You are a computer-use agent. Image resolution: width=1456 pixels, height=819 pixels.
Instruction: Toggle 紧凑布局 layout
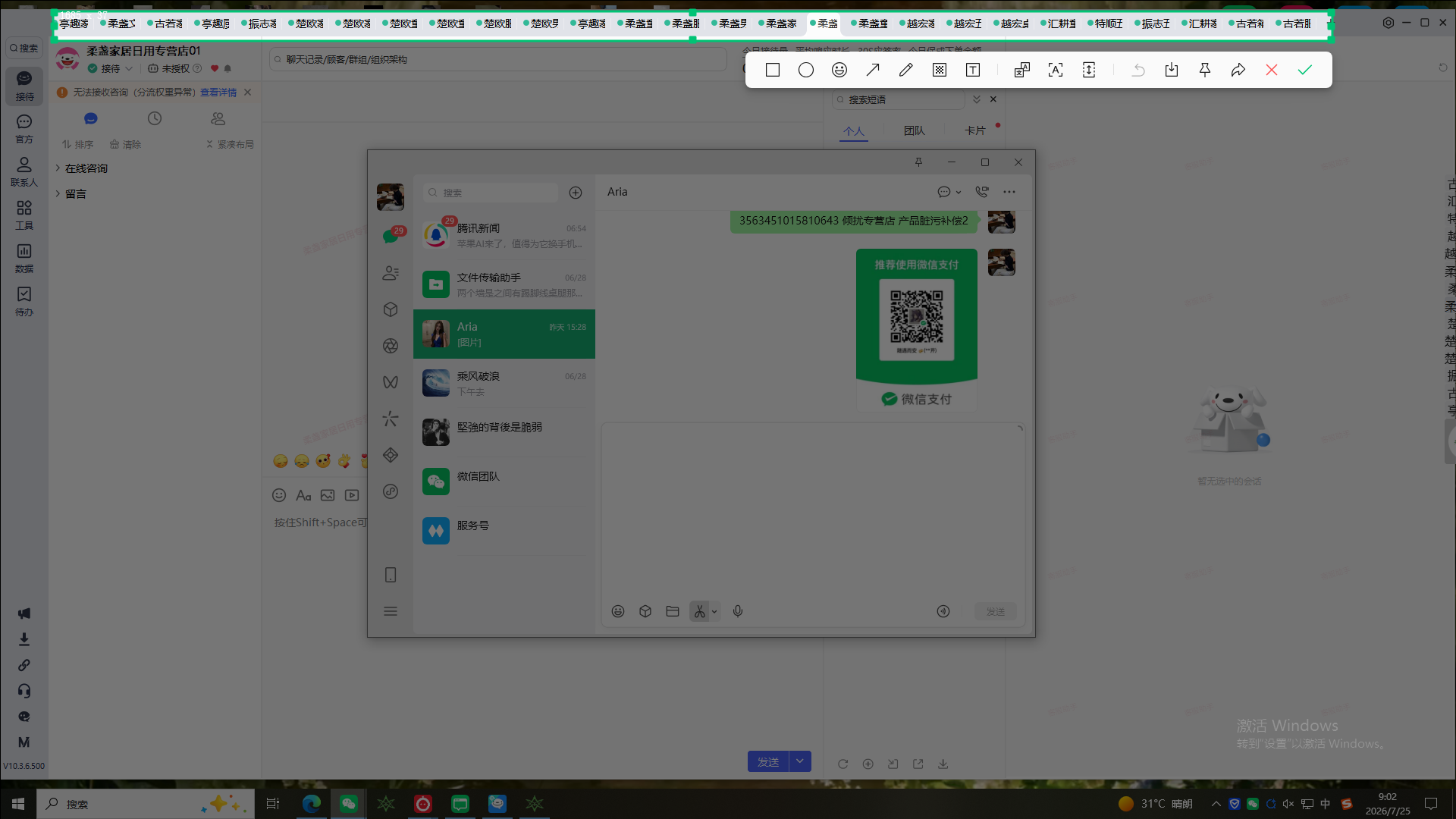click(x=230, y=144)
